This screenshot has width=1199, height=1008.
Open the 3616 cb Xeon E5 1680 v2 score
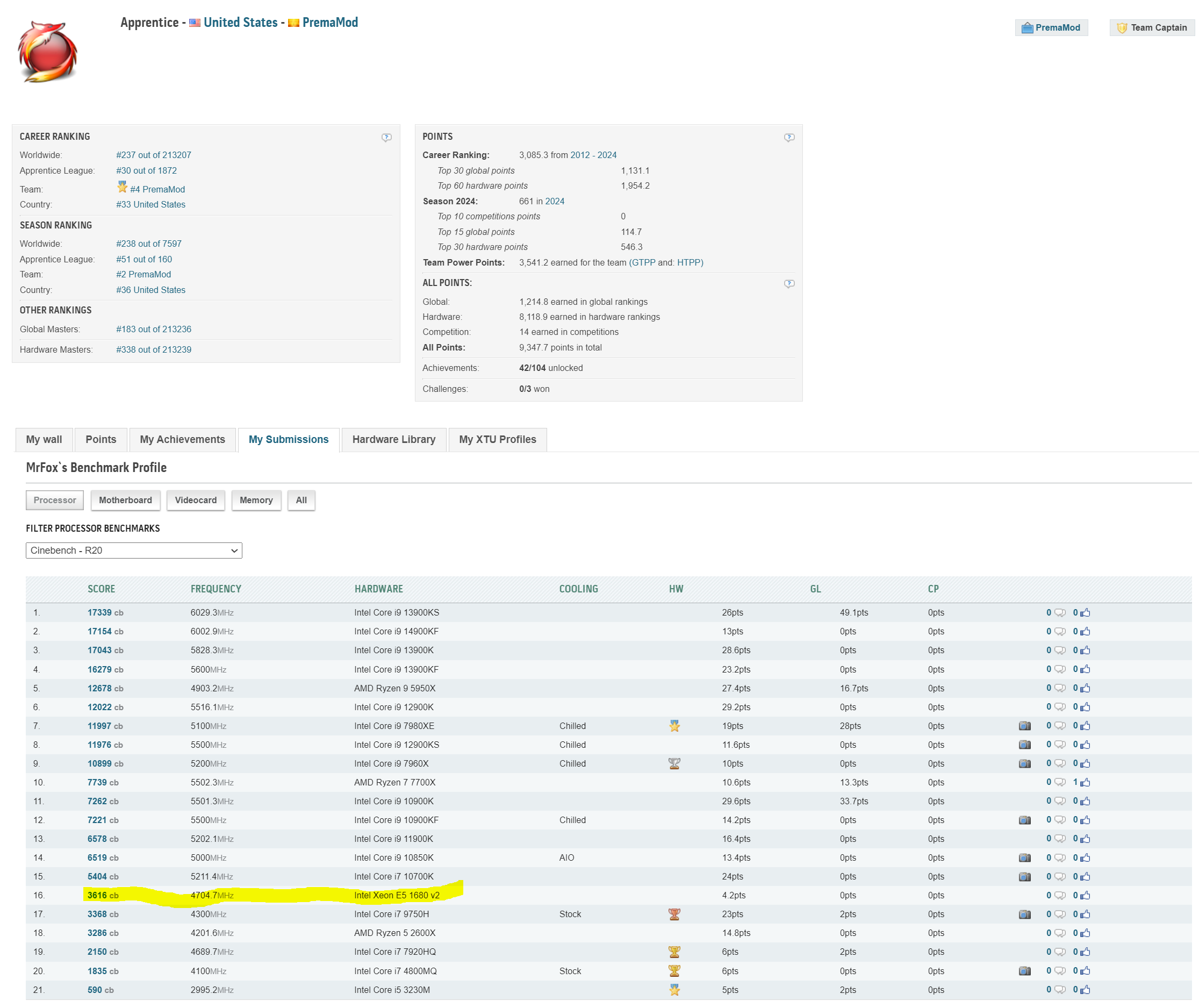coord(103,895)
